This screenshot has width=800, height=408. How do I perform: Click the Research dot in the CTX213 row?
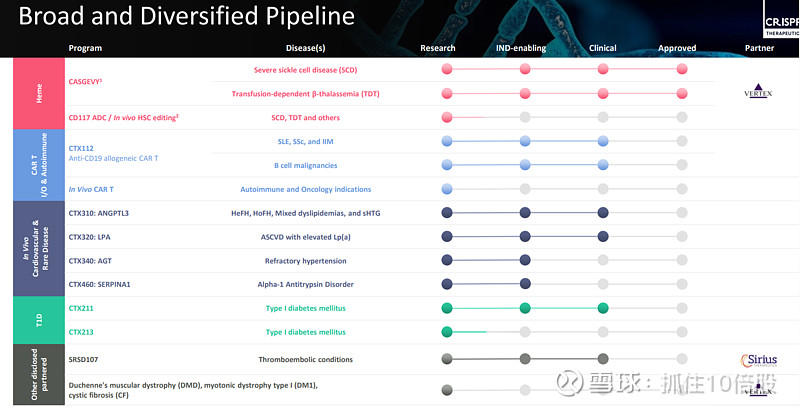[x=447, y=332]
